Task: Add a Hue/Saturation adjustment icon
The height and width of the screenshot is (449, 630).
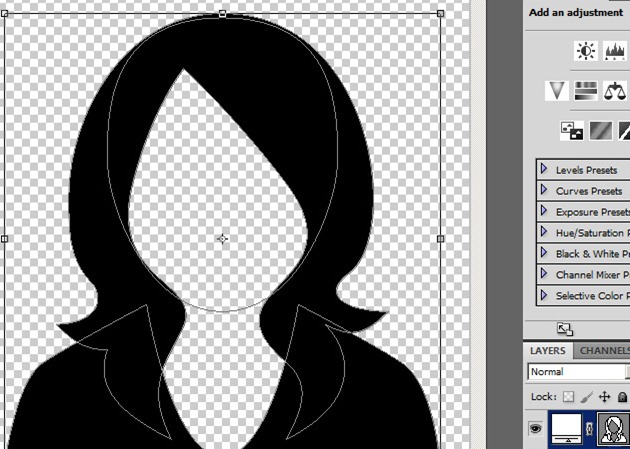Action: tap(586, 91)
